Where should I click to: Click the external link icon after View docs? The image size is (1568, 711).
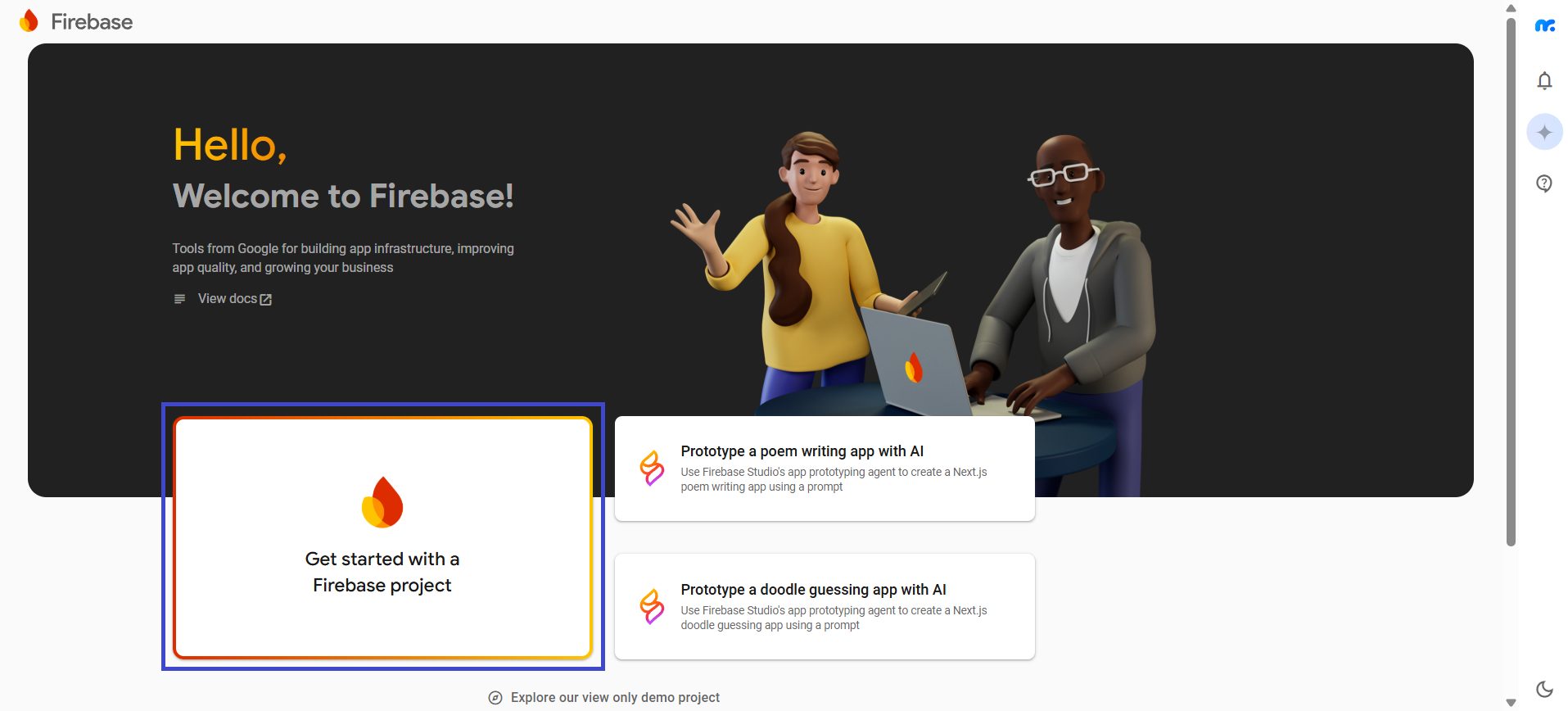click(265, 300)
